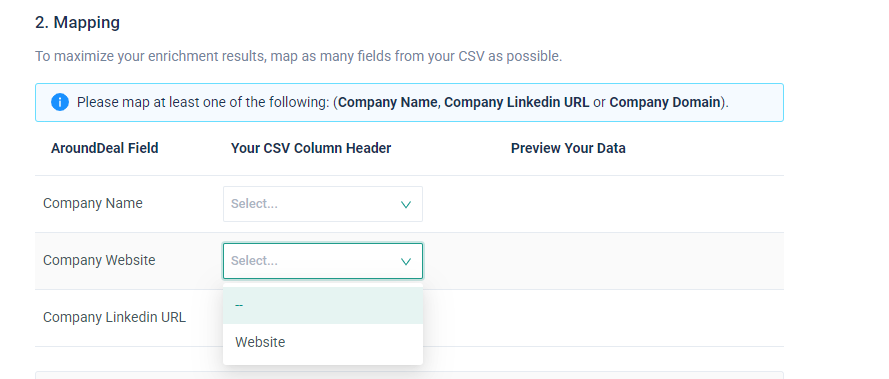Click the chevron arrow in the Company Name select
This screenshot has height=379, width=889.
coord(406,204)
